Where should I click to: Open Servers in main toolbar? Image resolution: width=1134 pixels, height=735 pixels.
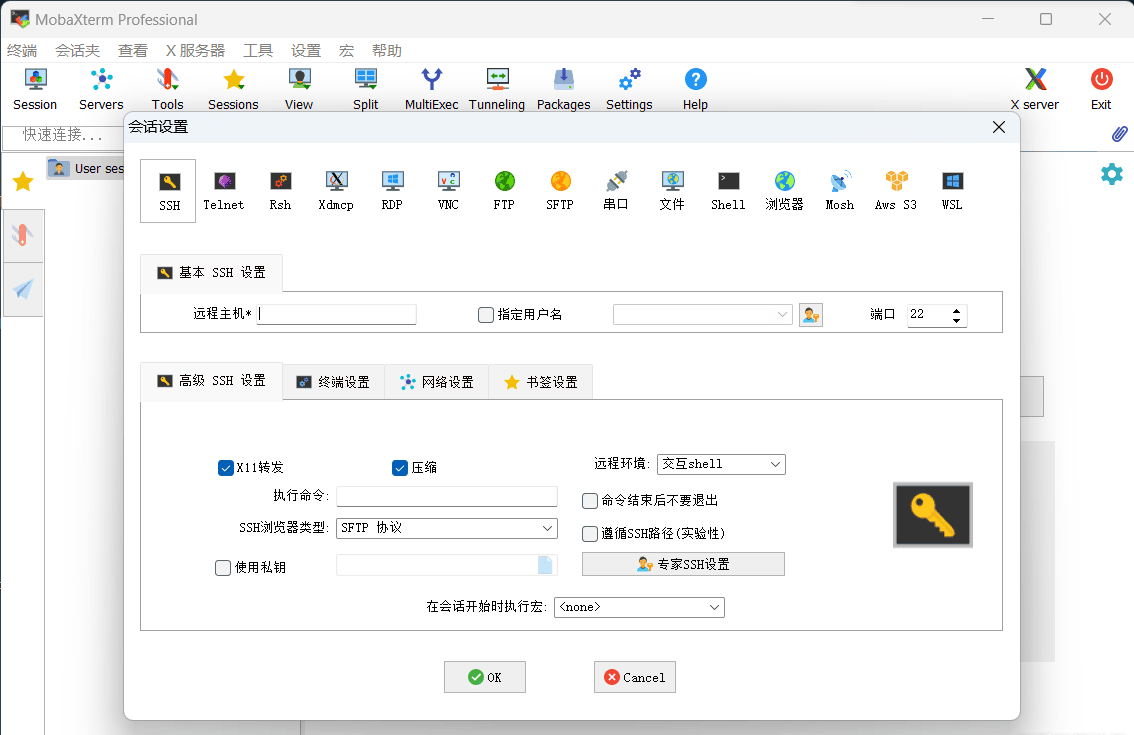[101, 89]
